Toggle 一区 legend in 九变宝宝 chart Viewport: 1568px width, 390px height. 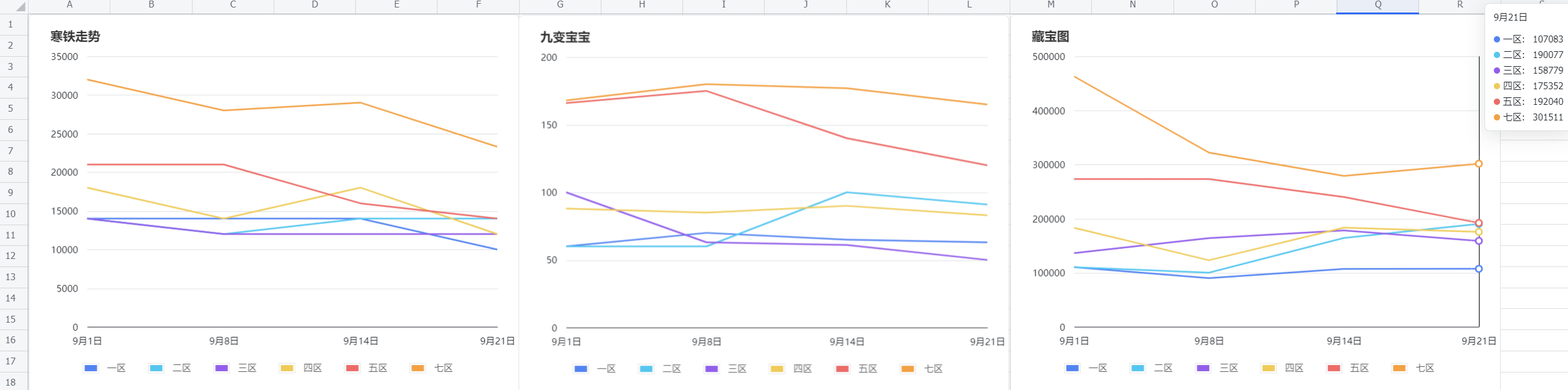coord(595,369)
